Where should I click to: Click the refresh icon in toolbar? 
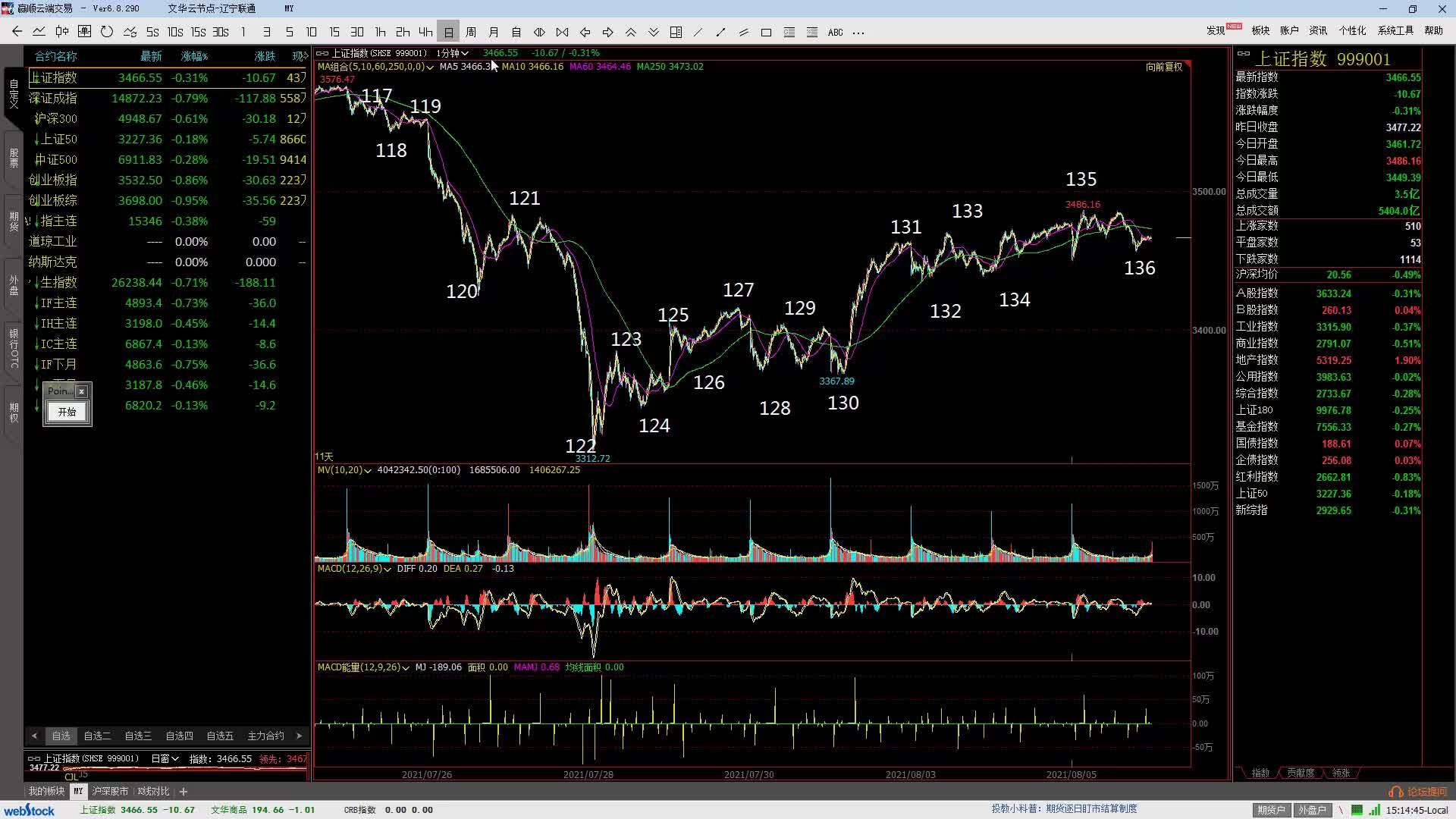pyautogui.click(x=107, y=32)
